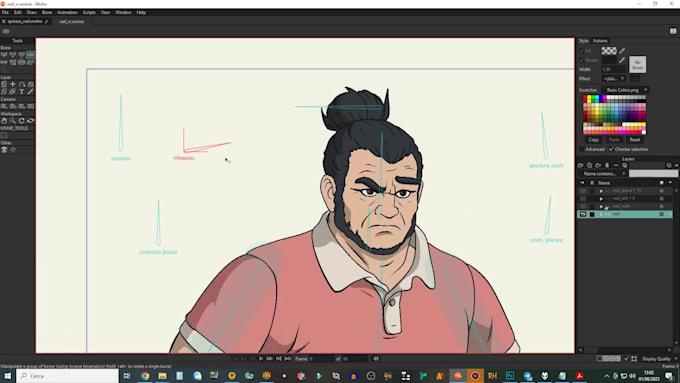The width and height of the screenshot is (680, 383).
Task: Click the Fill color checkered swatch
Action: (609, 51)
